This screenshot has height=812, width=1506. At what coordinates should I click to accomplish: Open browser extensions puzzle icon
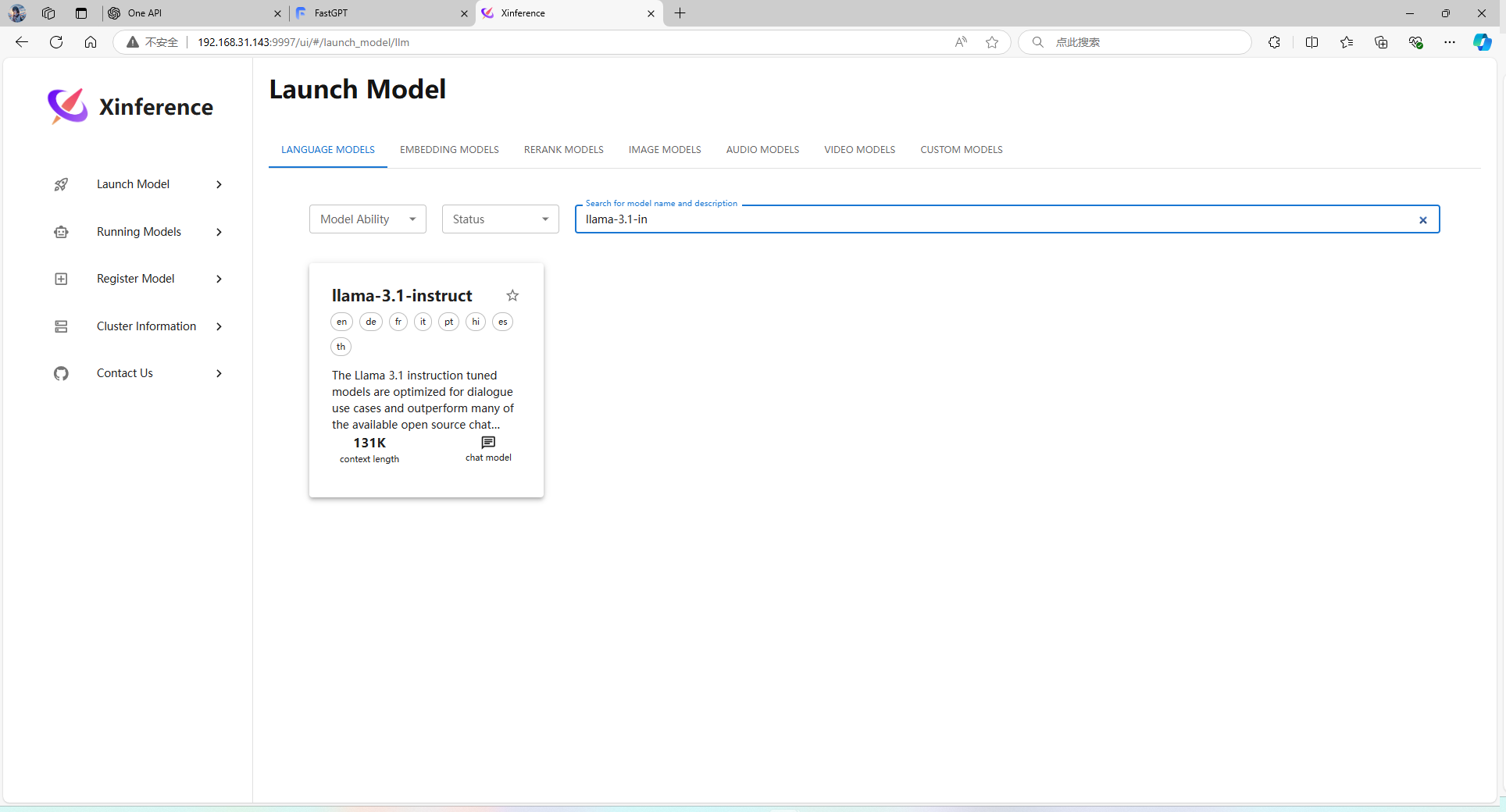1274,42
